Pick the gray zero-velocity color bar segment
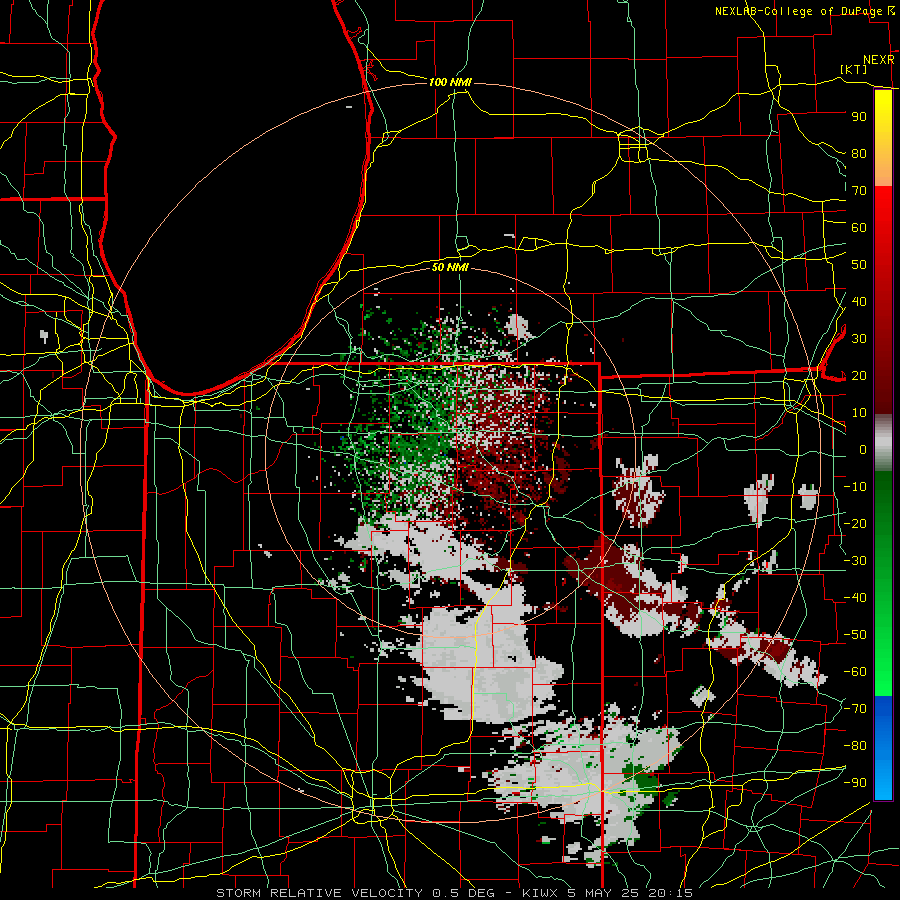 [883, 443]
